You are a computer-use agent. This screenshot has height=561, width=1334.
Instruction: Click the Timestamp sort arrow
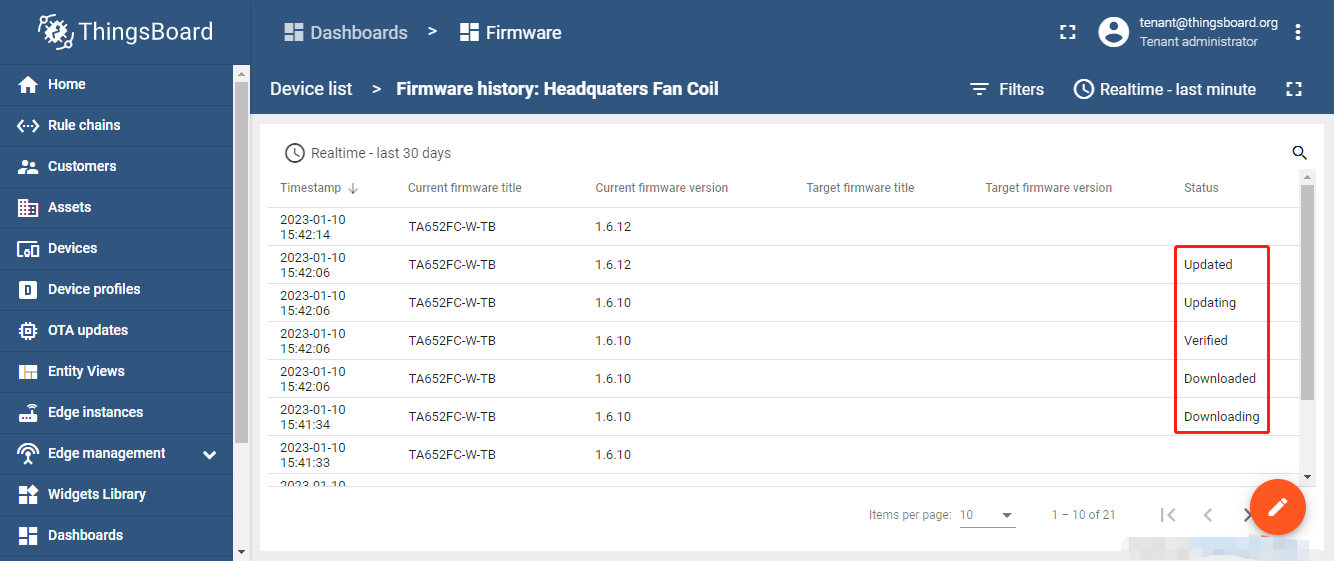pyautogui.click(x=353, y=188)
